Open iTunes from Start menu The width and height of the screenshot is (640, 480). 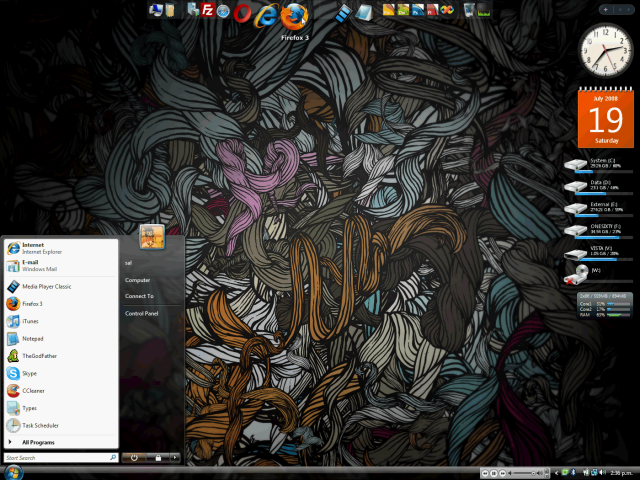(61, 321)
